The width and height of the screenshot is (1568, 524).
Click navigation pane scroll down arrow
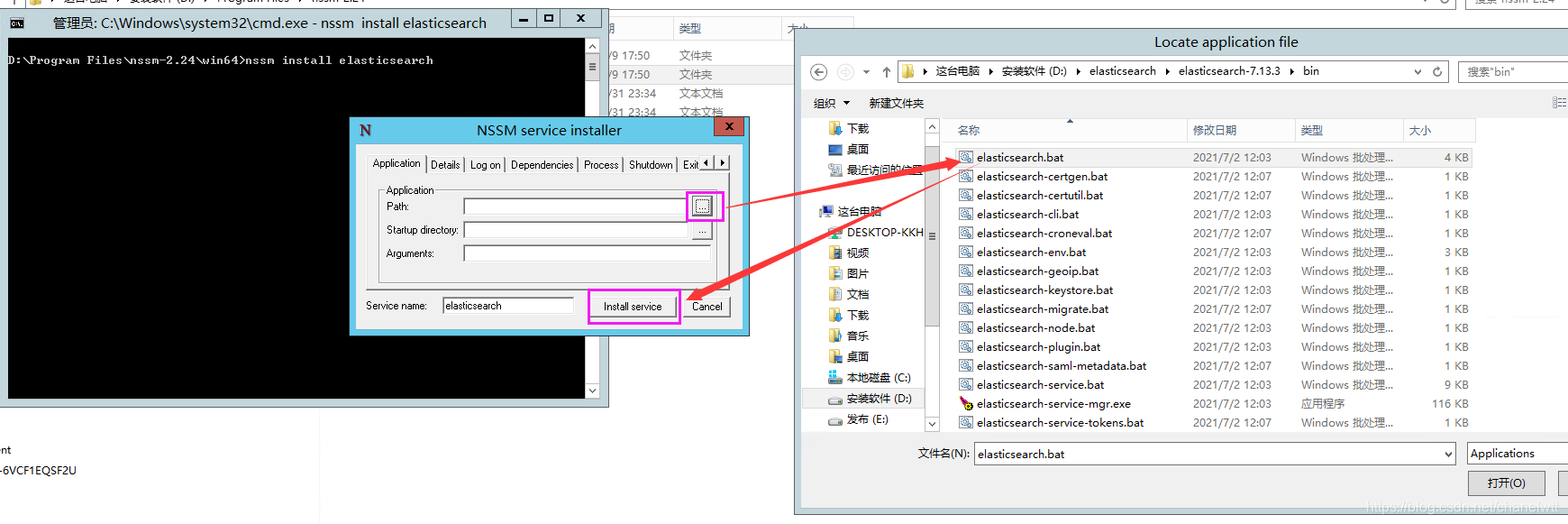(933, 424)
